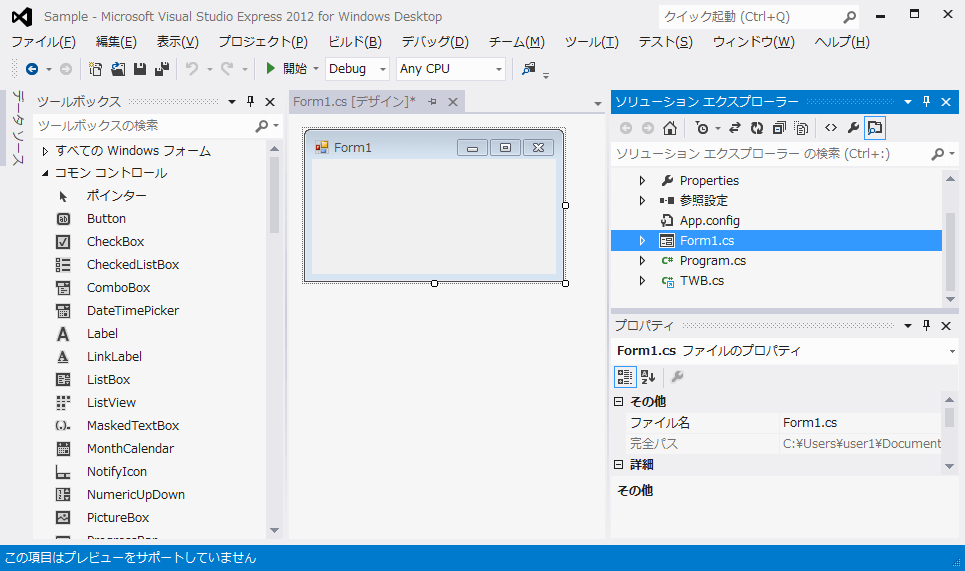The image size is (965, 571).
Task: Toggle Show All Files in Solution Explorer
Action: click(801, 128)
